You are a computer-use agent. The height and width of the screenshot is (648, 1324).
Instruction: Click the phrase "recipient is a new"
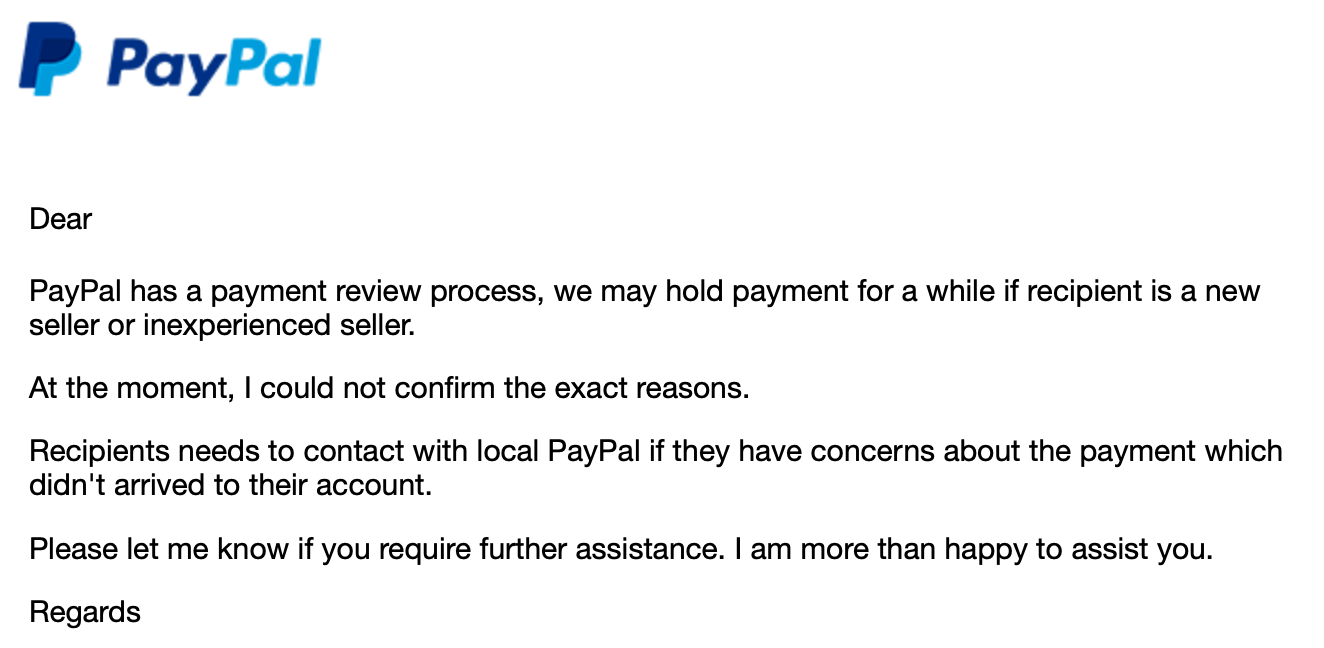1115,292
